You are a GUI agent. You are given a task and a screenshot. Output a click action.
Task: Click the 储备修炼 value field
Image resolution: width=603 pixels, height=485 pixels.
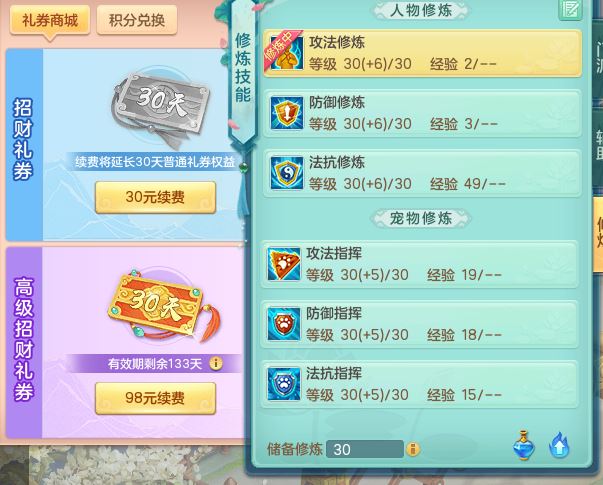click(x=365, y=449)
